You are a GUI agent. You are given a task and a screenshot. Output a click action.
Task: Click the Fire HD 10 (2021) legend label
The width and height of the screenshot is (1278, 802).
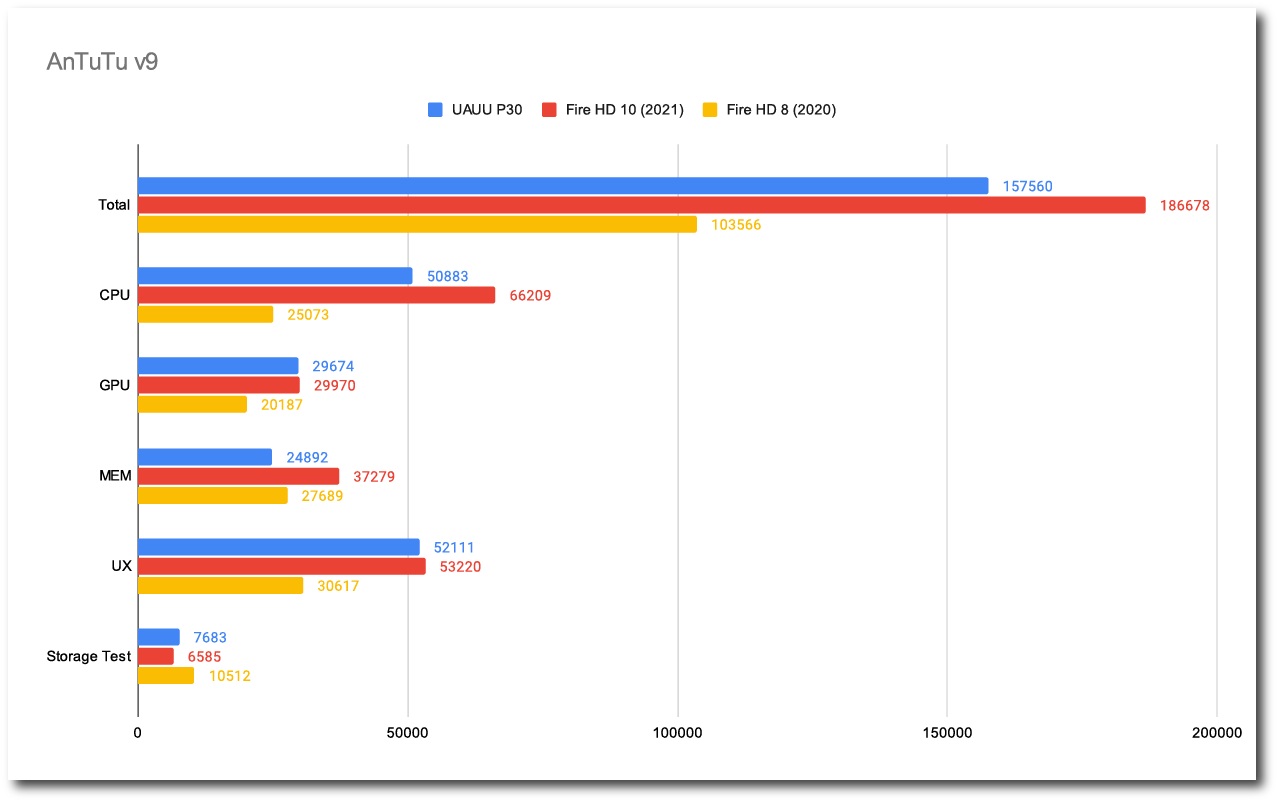tap(624, 110)
